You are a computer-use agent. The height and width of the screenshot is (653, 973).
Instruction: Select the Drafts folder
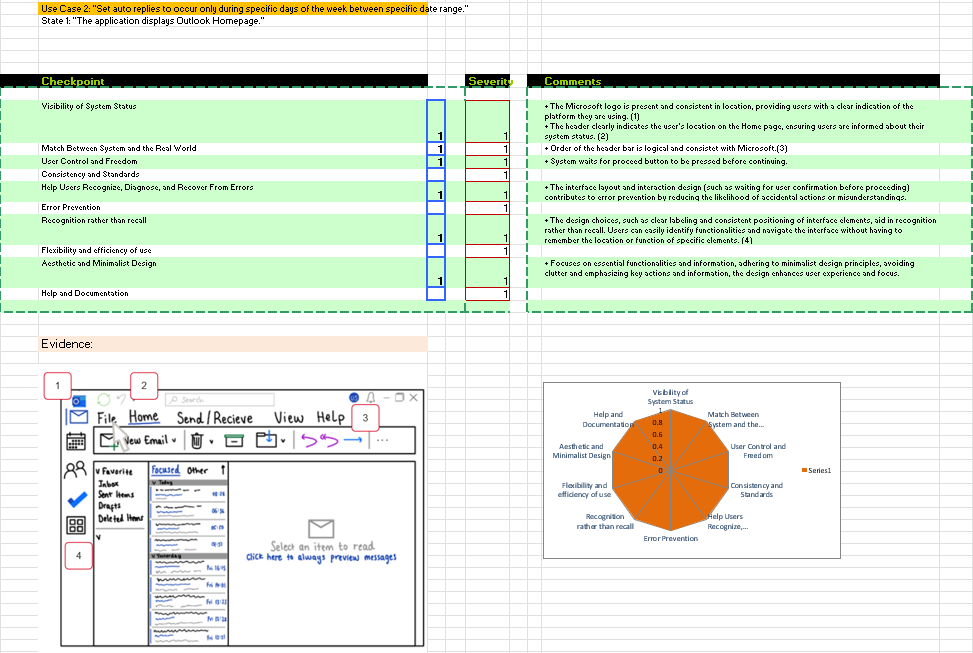click(109, 506)
